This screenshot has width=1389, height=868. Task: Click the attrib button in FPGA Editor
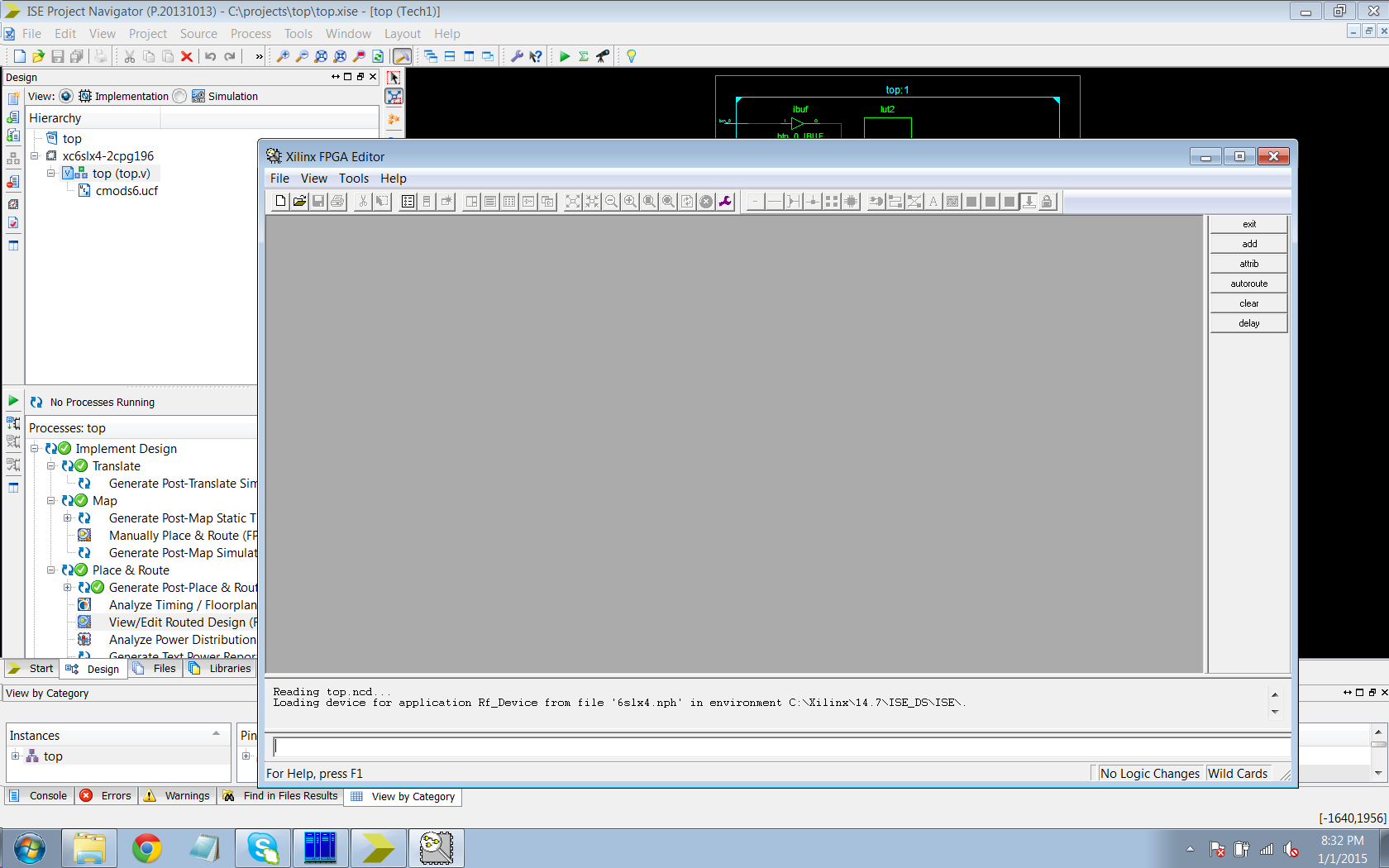point(1248,264)
